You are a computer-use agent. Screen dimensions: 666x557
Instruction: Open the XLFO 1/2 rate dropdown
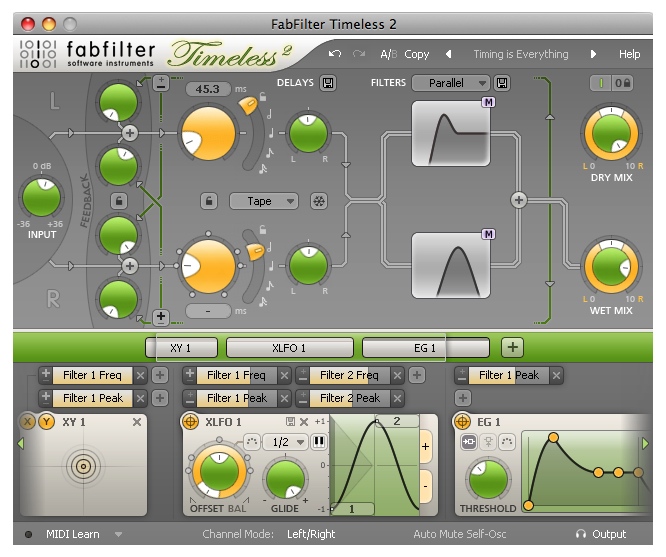click(284, 442)
